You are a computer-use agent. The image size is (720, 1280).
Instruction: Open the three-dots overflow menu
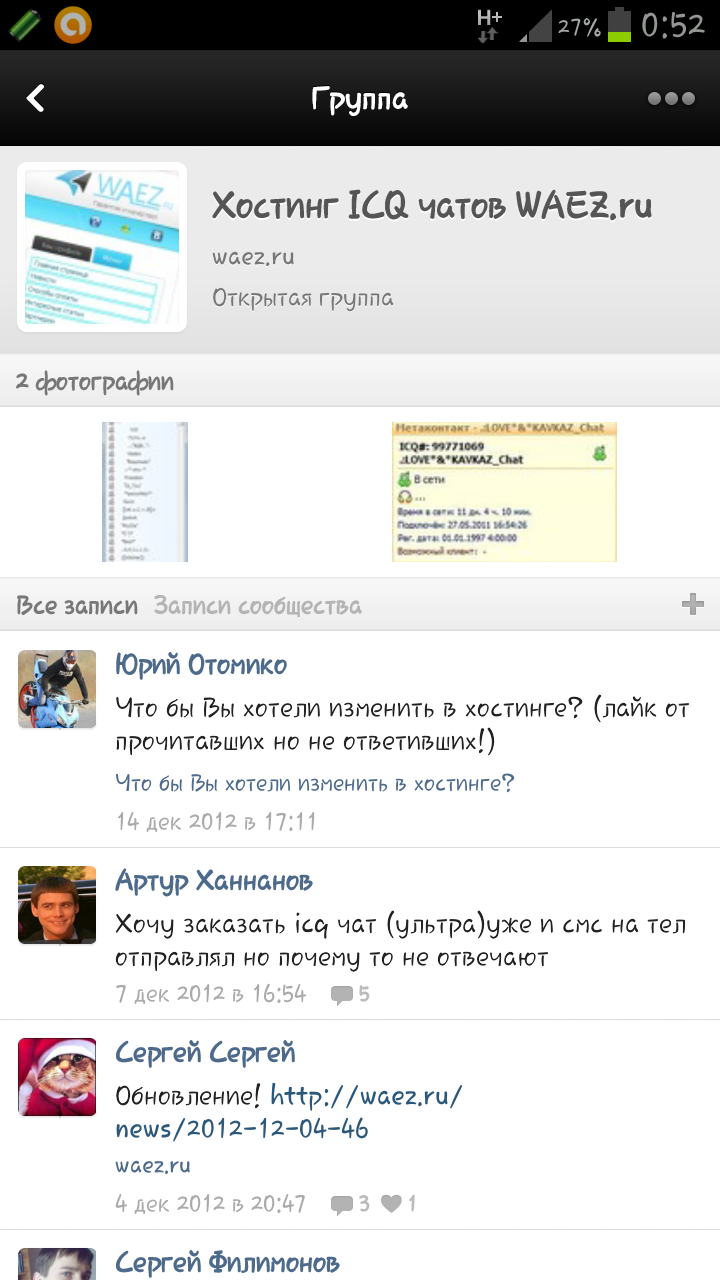click(x=671, y=98)
